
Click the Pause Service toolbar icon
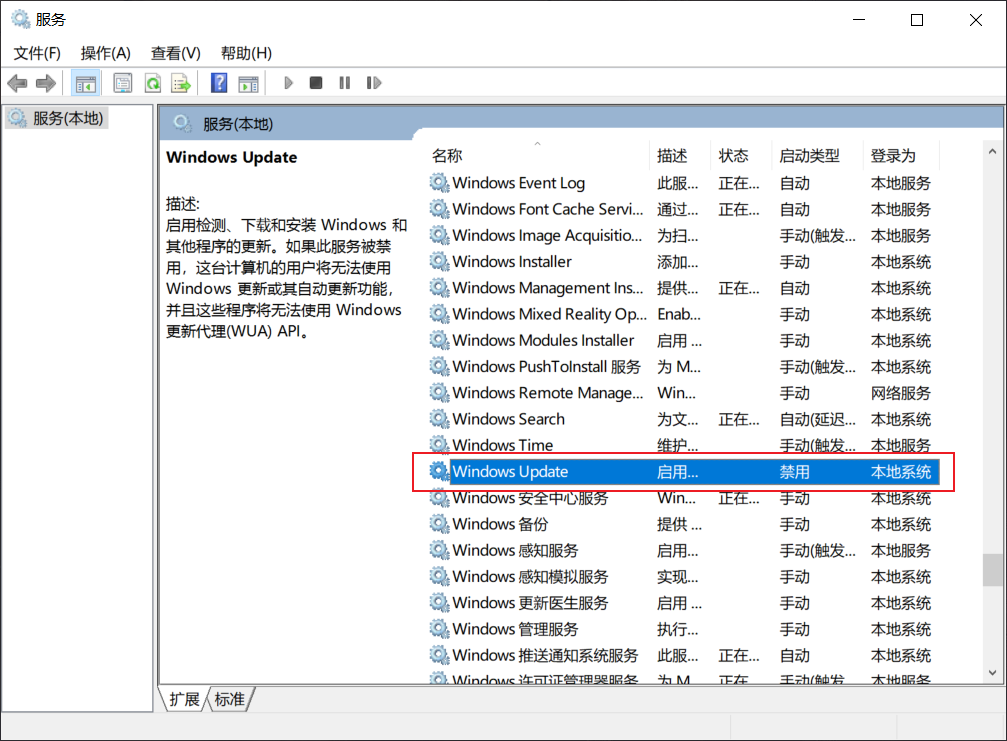click(345, 83)
